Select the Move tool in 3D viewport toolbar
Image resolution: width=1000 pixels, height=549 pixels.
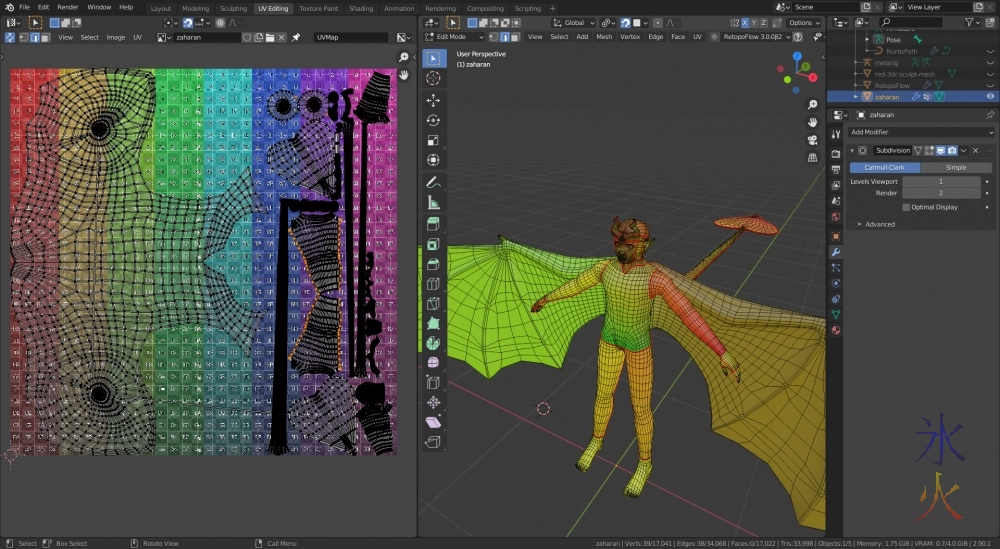(433, 100)
